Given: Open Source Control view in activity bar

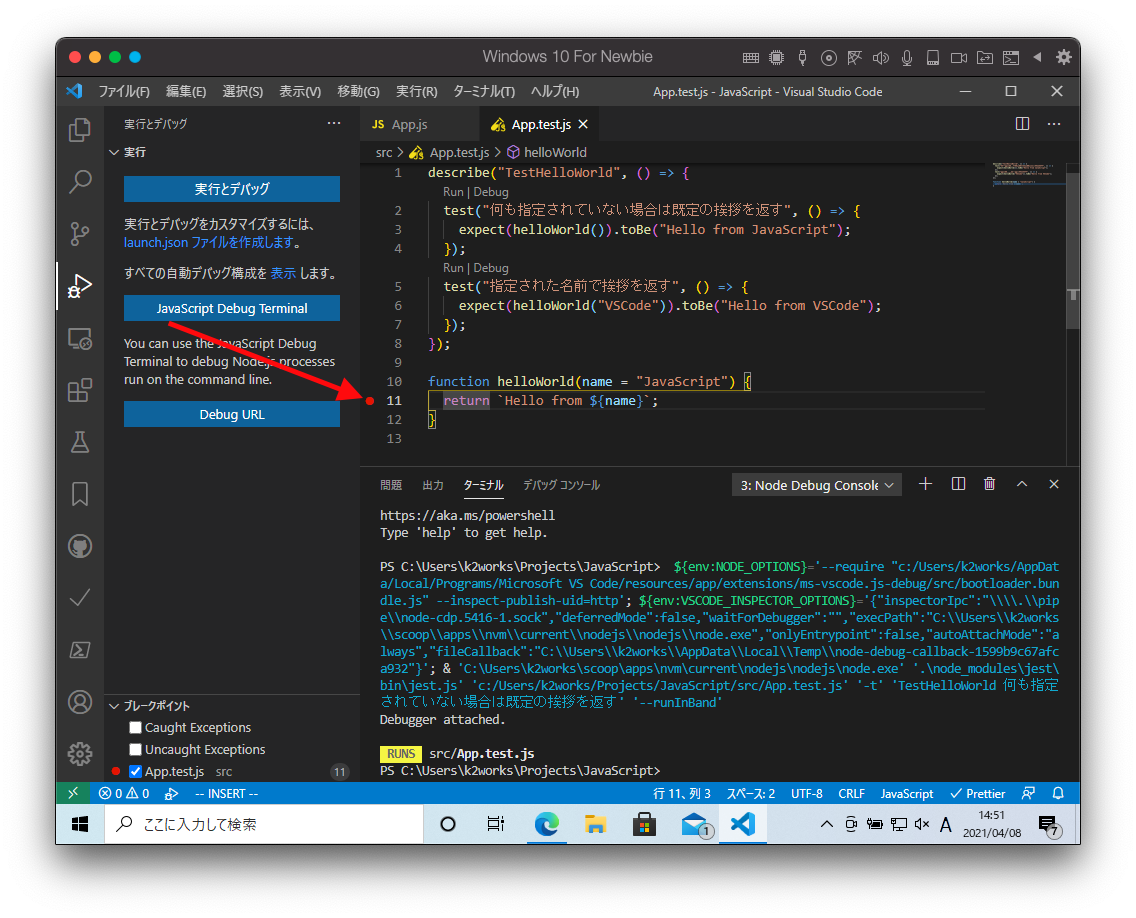Looking at the screenshot, I should click(80, 234).
